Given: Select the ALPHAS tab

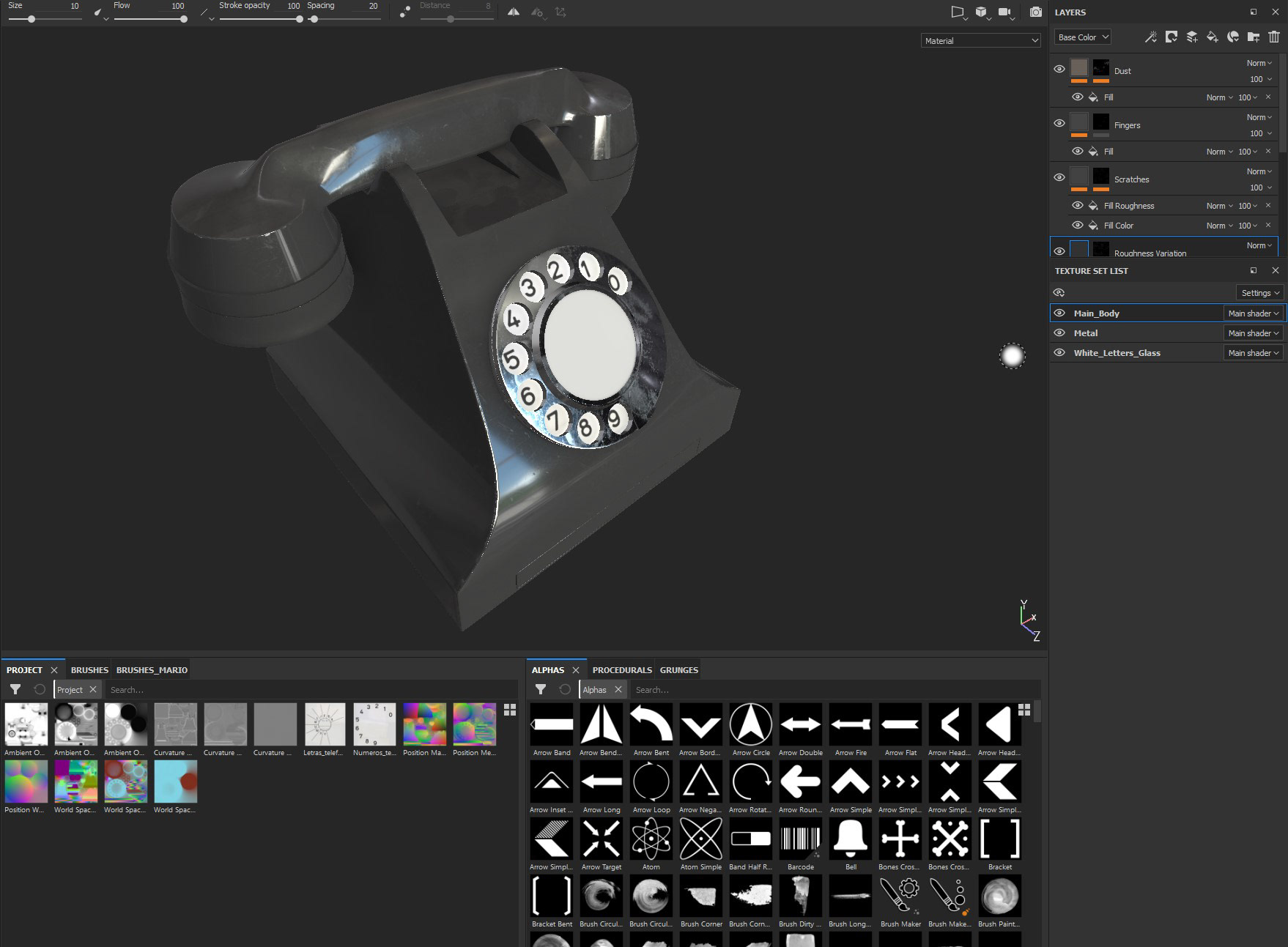Looking at the screenshot, I should [548, 669].
